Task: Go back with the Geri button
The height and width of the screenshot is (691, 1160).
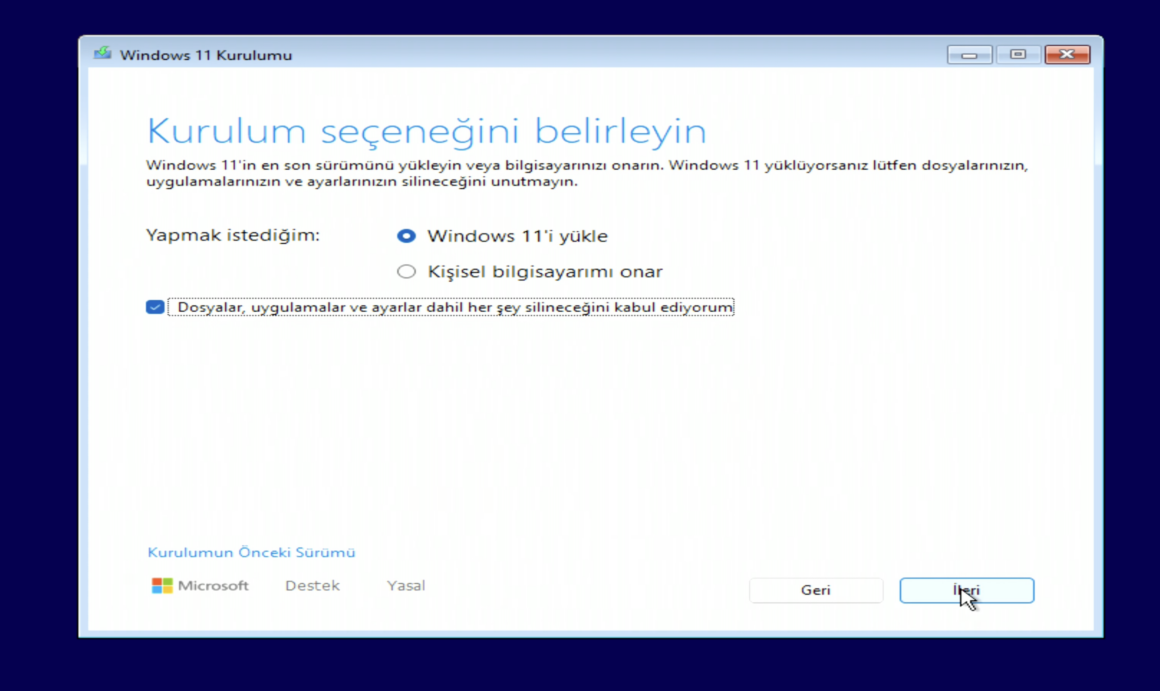Action: click(815, 590)
